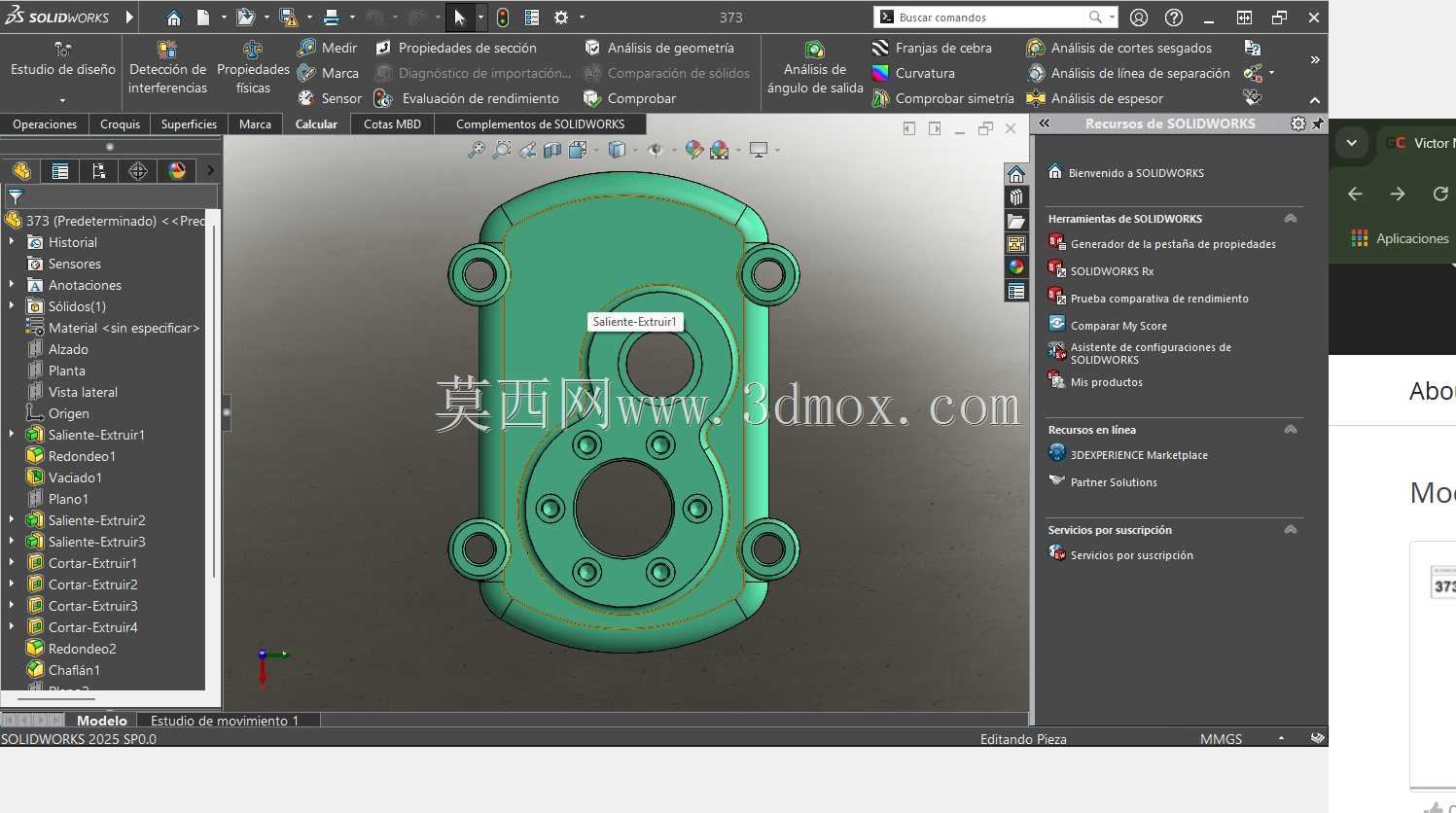Screen dimensions: 1456x813
Task: Click browser back arrow in Chrome window
Action: click(1355, 194)
